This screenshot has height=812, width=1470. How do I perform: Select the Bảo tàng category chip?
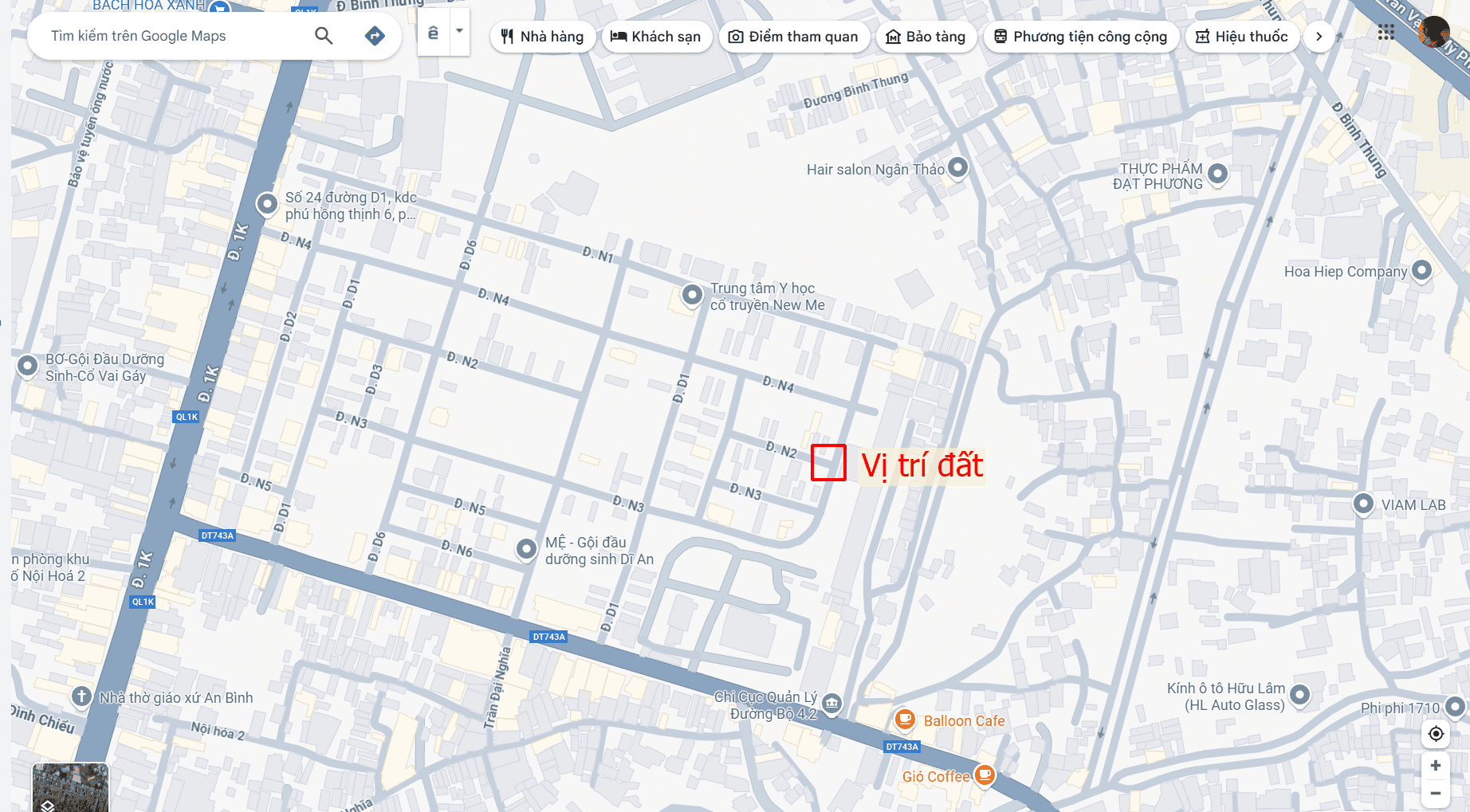(926, 37)
